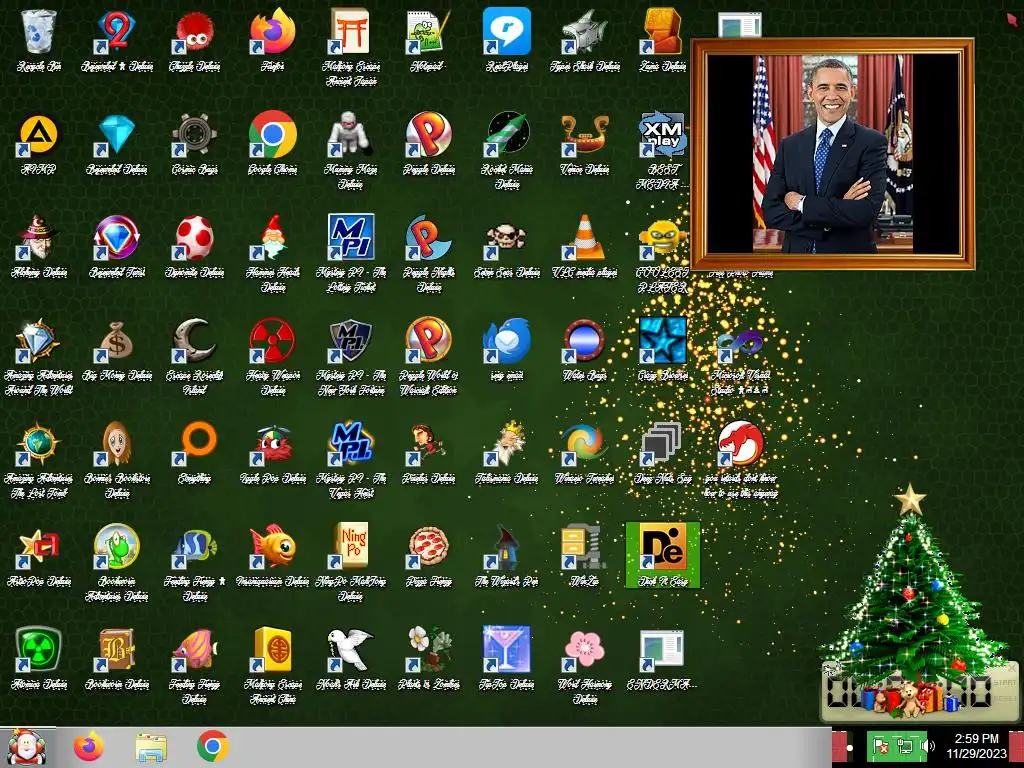
Task: Click the framed portrait photo widget
Action: [x=833, y=154]
